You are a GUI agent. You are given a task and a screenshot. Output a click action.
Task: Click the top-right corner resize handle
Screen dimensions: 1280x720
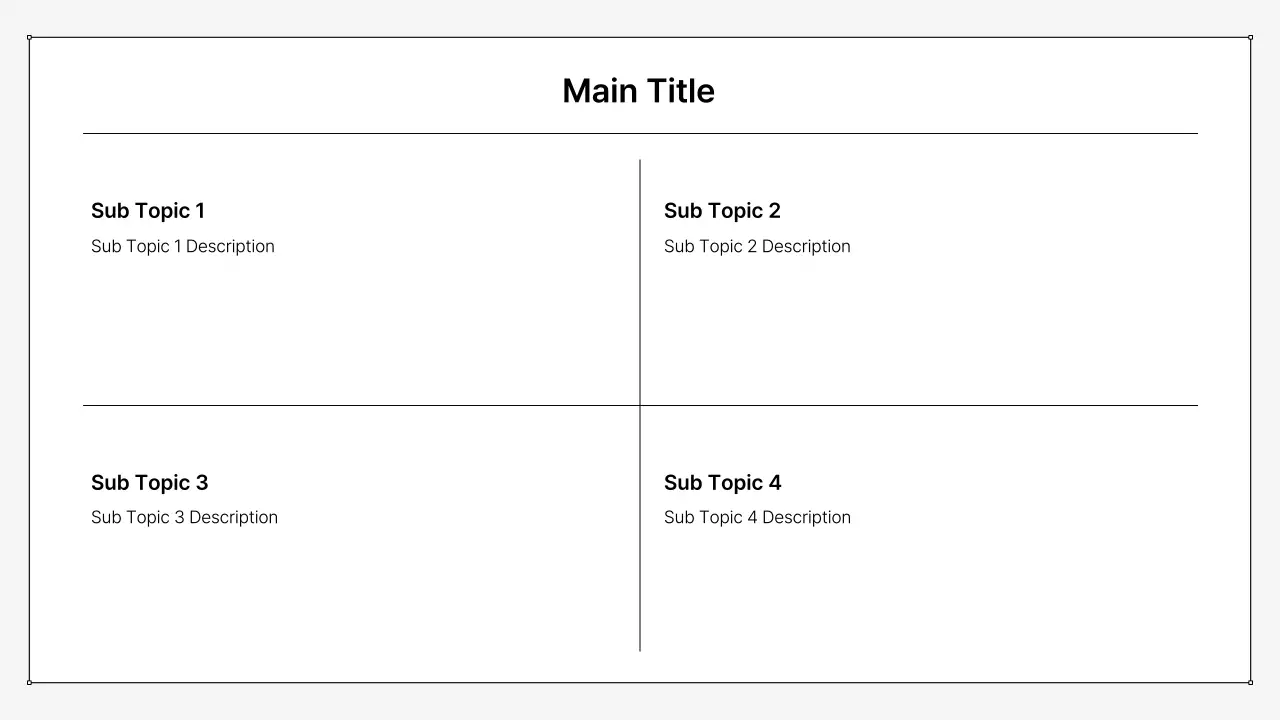(x=1250, y=37)
